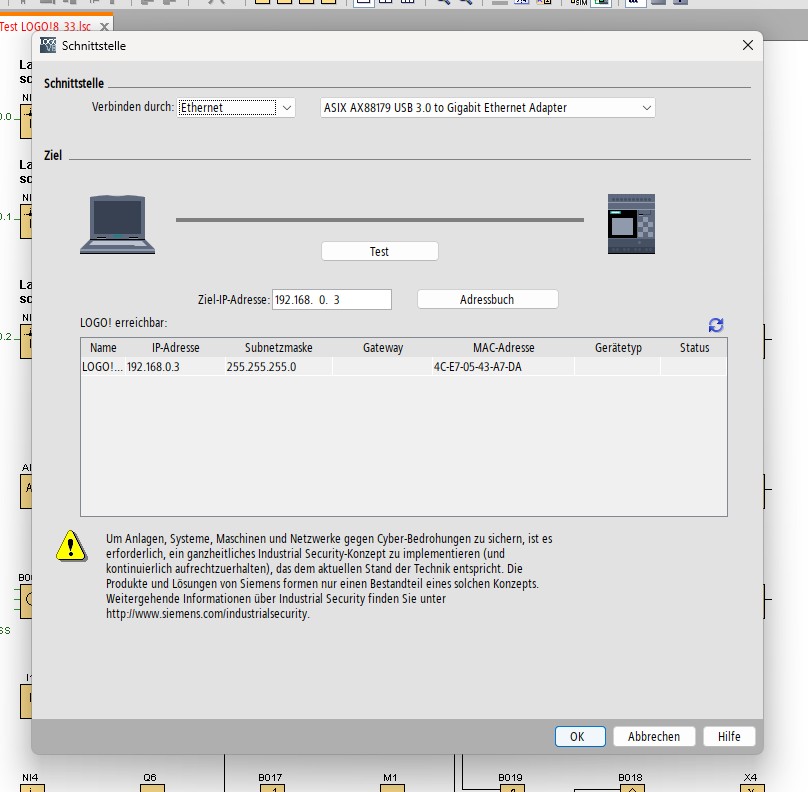The width and height of the screenshot is (808, 792).
Task: Click the Gateway column header
Action: pos(382,348)
